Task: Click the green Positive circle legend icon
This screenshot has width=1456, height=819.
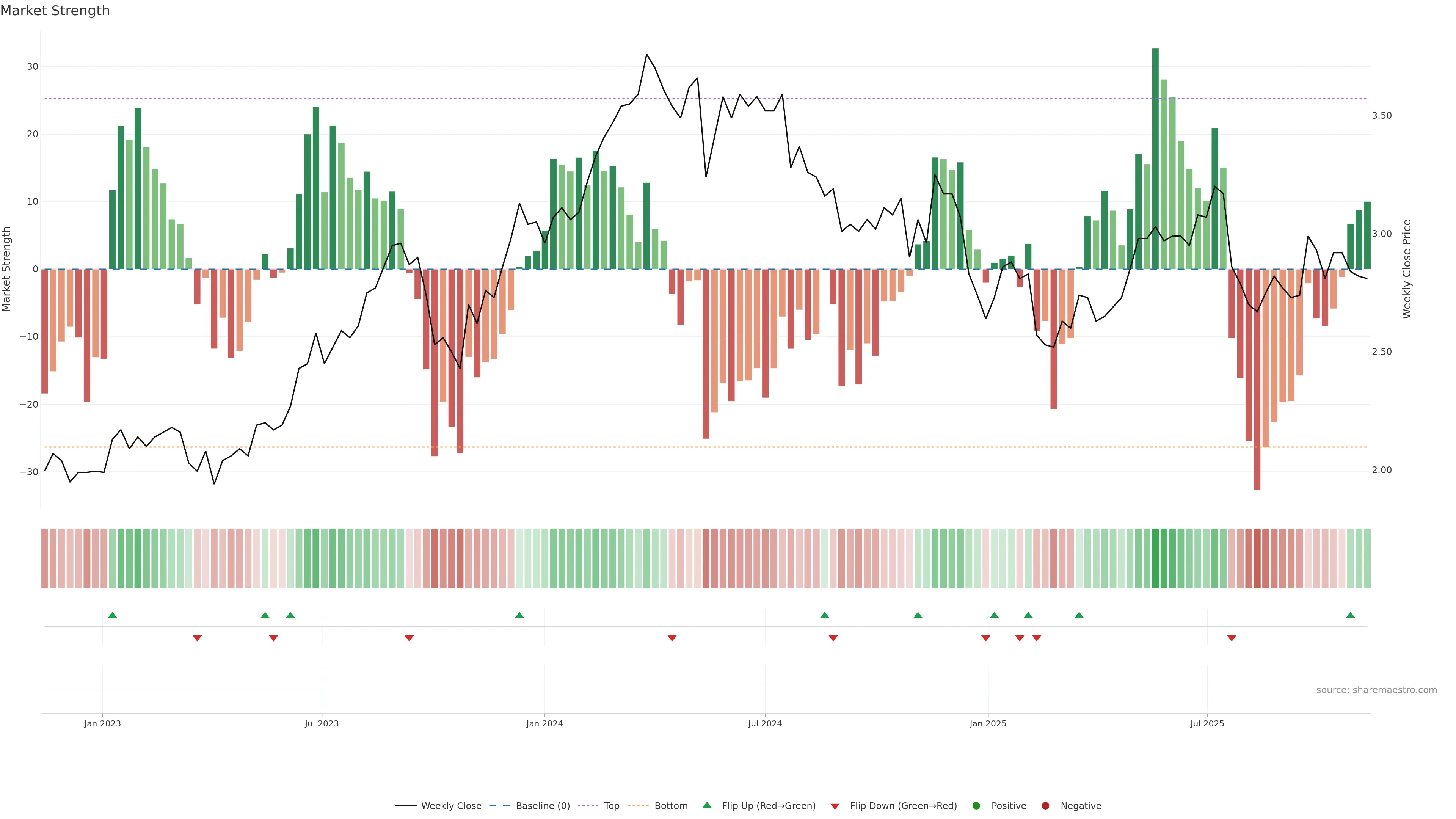Action: click(x=976, y=806)
